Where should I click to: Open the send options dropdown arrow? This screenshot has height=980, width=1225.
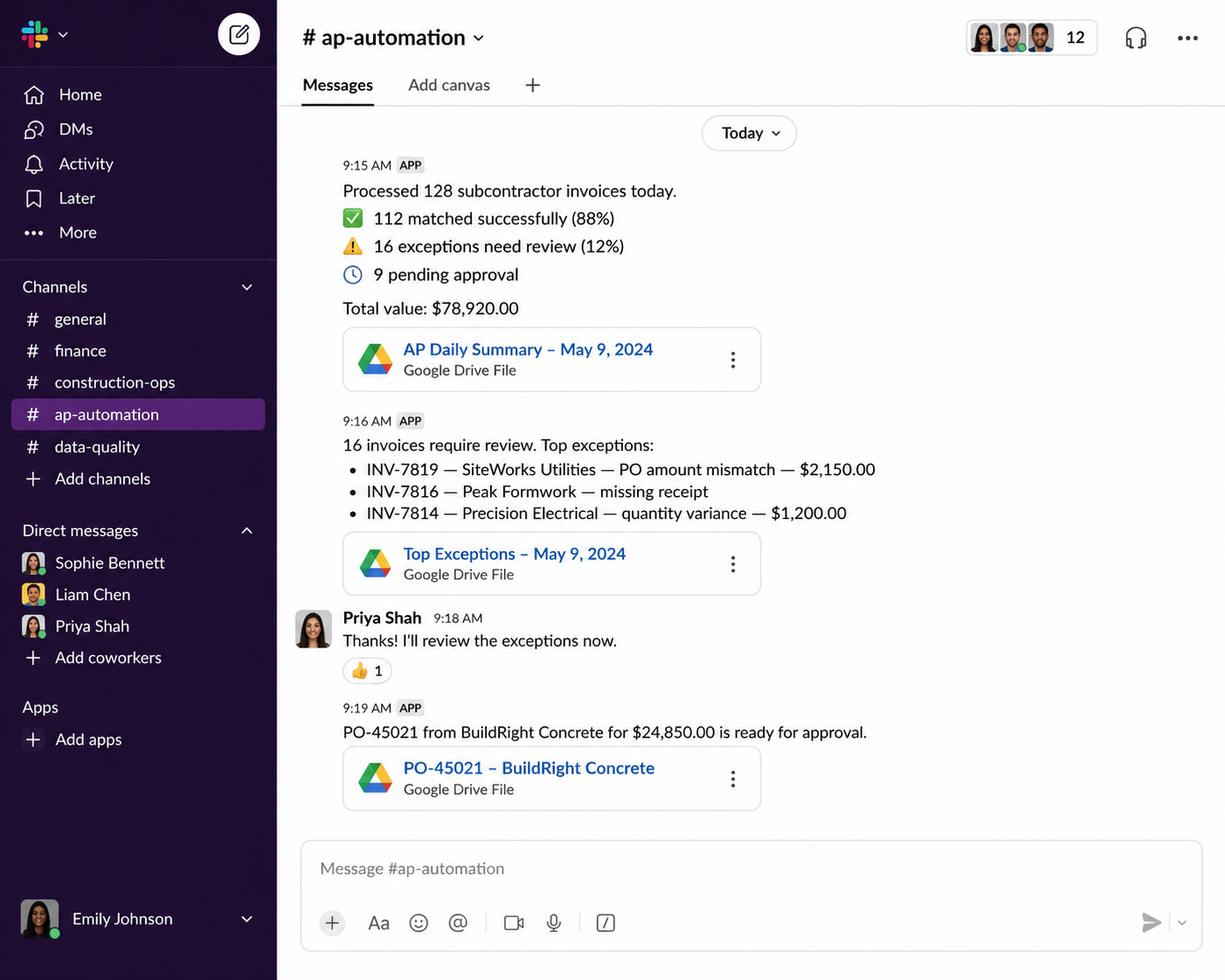coord(1182,923)
